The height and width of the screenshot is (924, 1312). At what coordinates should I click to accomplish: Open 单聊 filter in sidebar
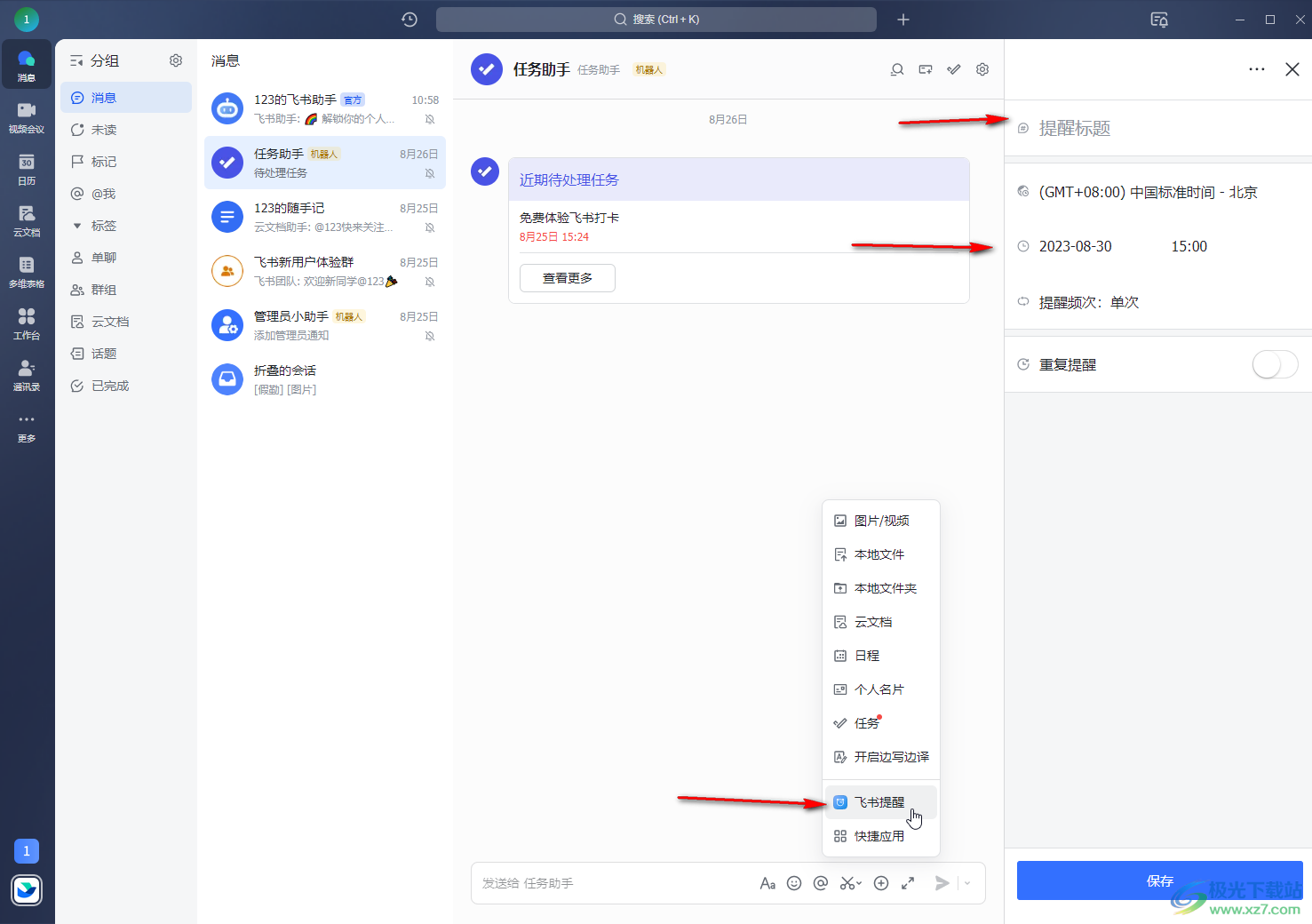click(126, 258)
